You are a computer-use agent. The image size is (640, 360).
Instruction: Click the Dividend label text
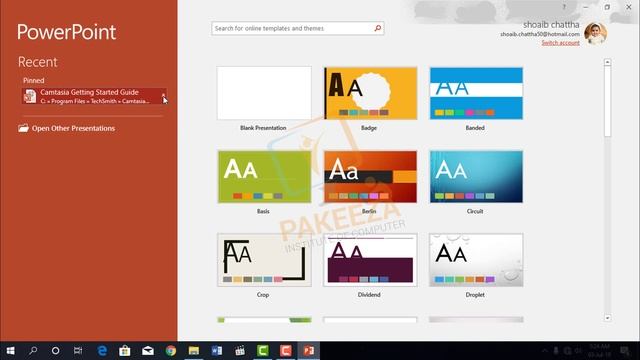click(x=369, y=295)
